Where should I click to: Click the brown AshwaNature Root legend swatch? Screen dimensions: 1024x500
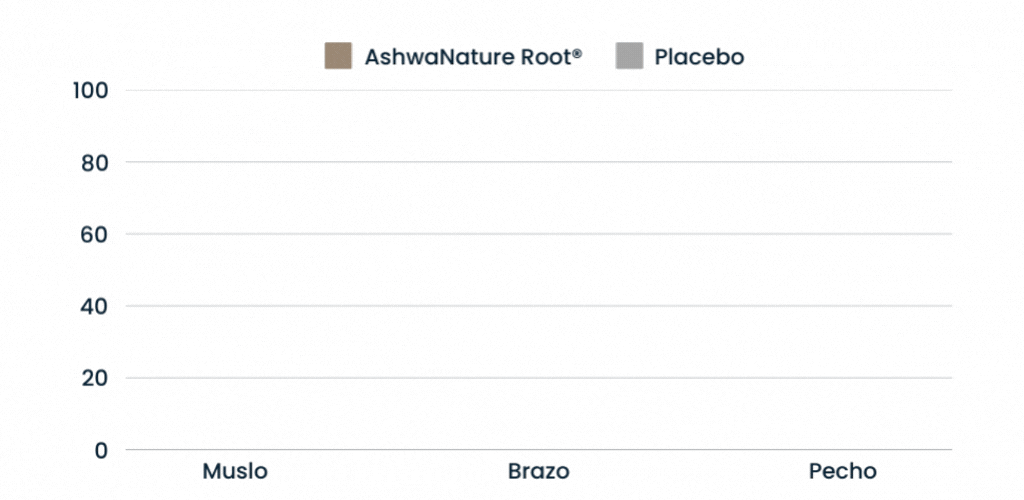click(338, 56)
